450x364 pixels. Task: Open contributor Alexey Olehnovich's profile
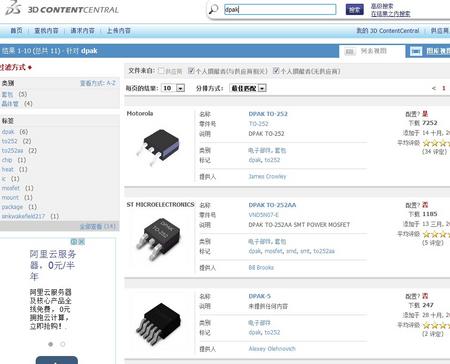pyautogui.click(x=272, y=349)
